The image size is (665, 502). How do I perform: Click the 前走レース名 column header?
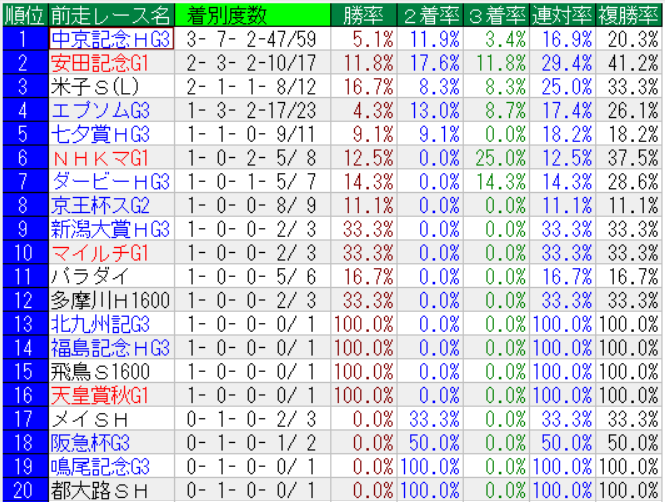tap(112, 15)
